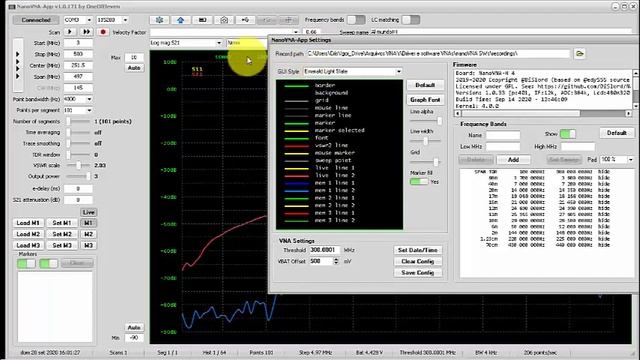640x360 pixels.
Task: Click the e-delay (ns) input field
Action: (x=78, y=189)
